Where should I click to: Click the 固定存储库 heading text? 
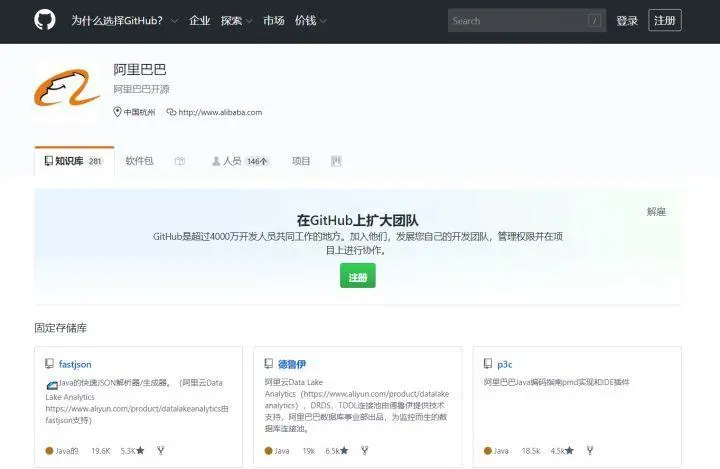[61, 328]
